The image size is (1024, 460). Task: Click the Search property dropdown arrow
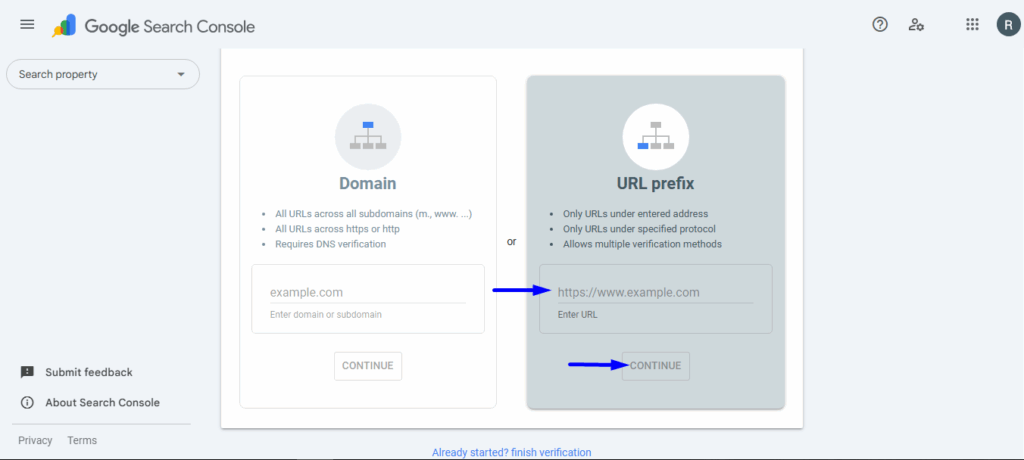click(x=181, y=74)
